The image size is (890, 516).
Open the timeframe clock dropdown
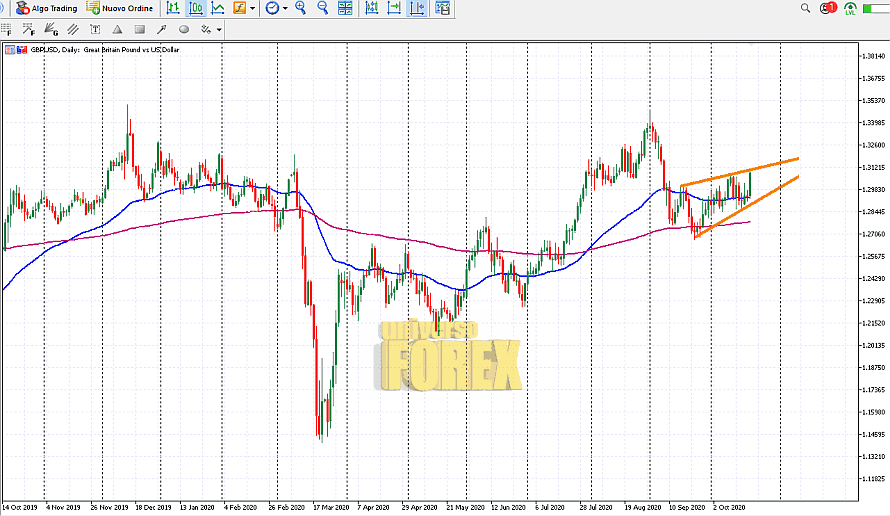click(285, 8)
